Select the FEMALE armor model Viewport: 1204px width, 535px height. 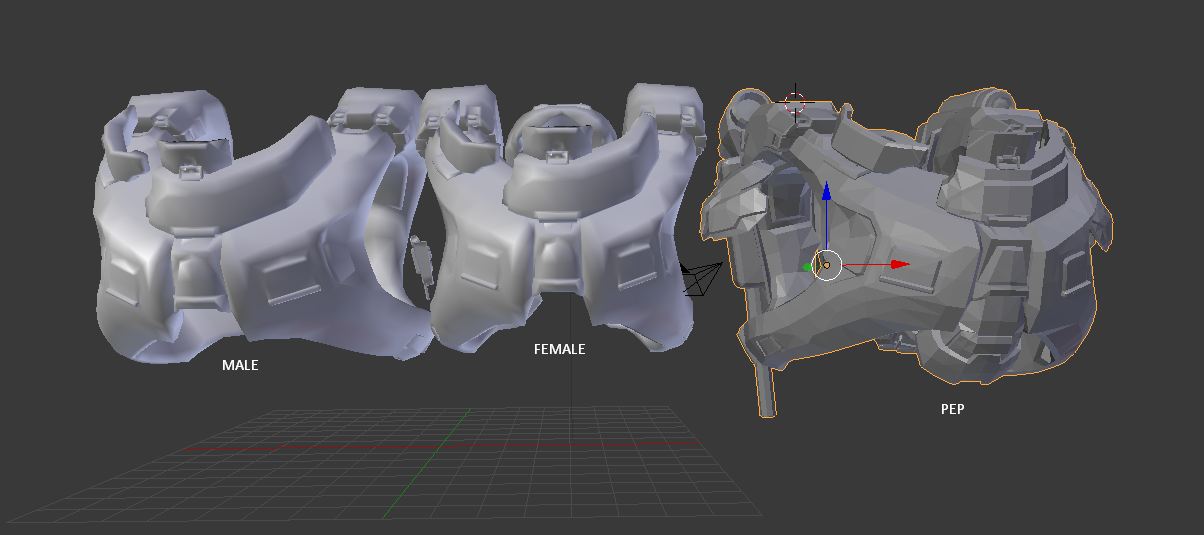(563, 220)
